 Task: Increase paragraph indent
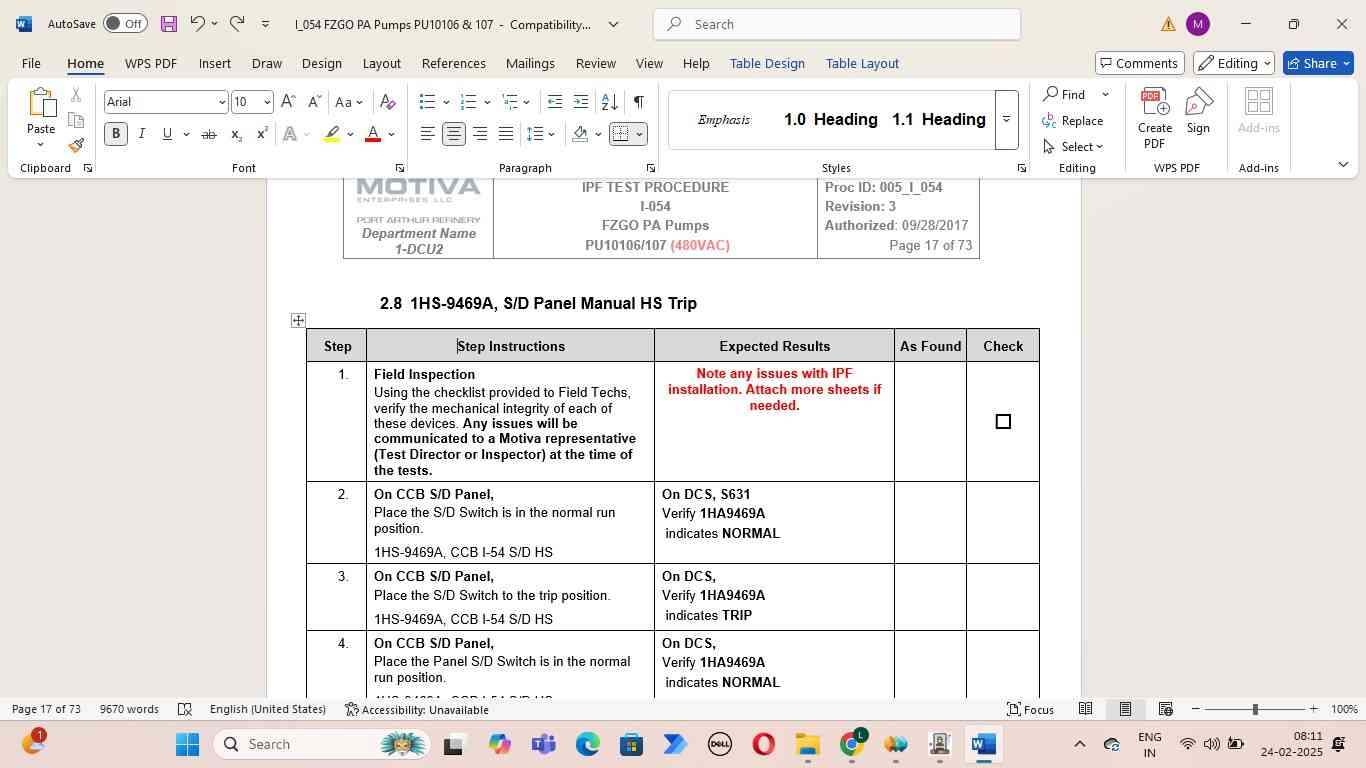581,101
